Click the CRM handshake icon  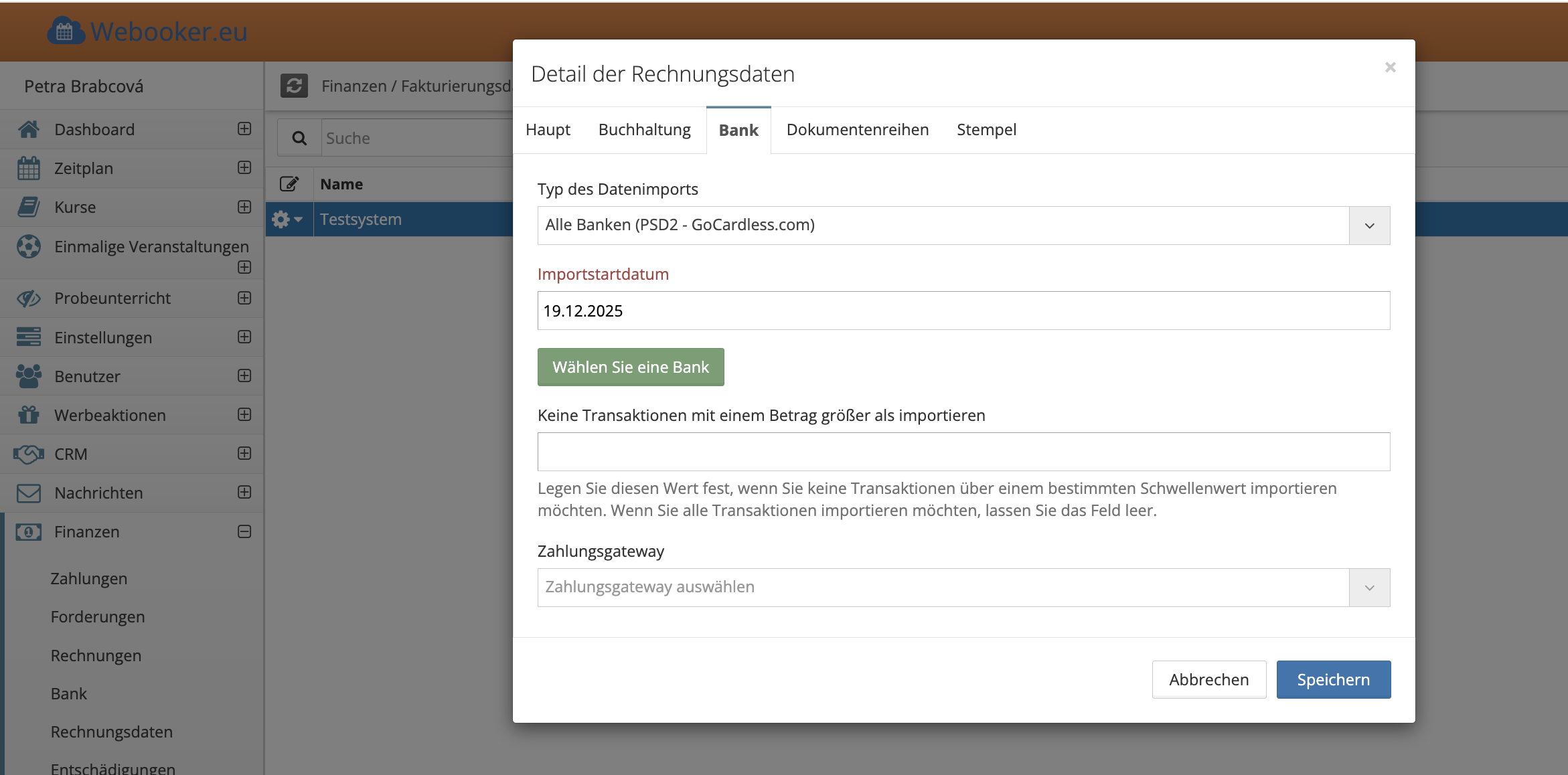pyautogui.click(x=29, y=454)
